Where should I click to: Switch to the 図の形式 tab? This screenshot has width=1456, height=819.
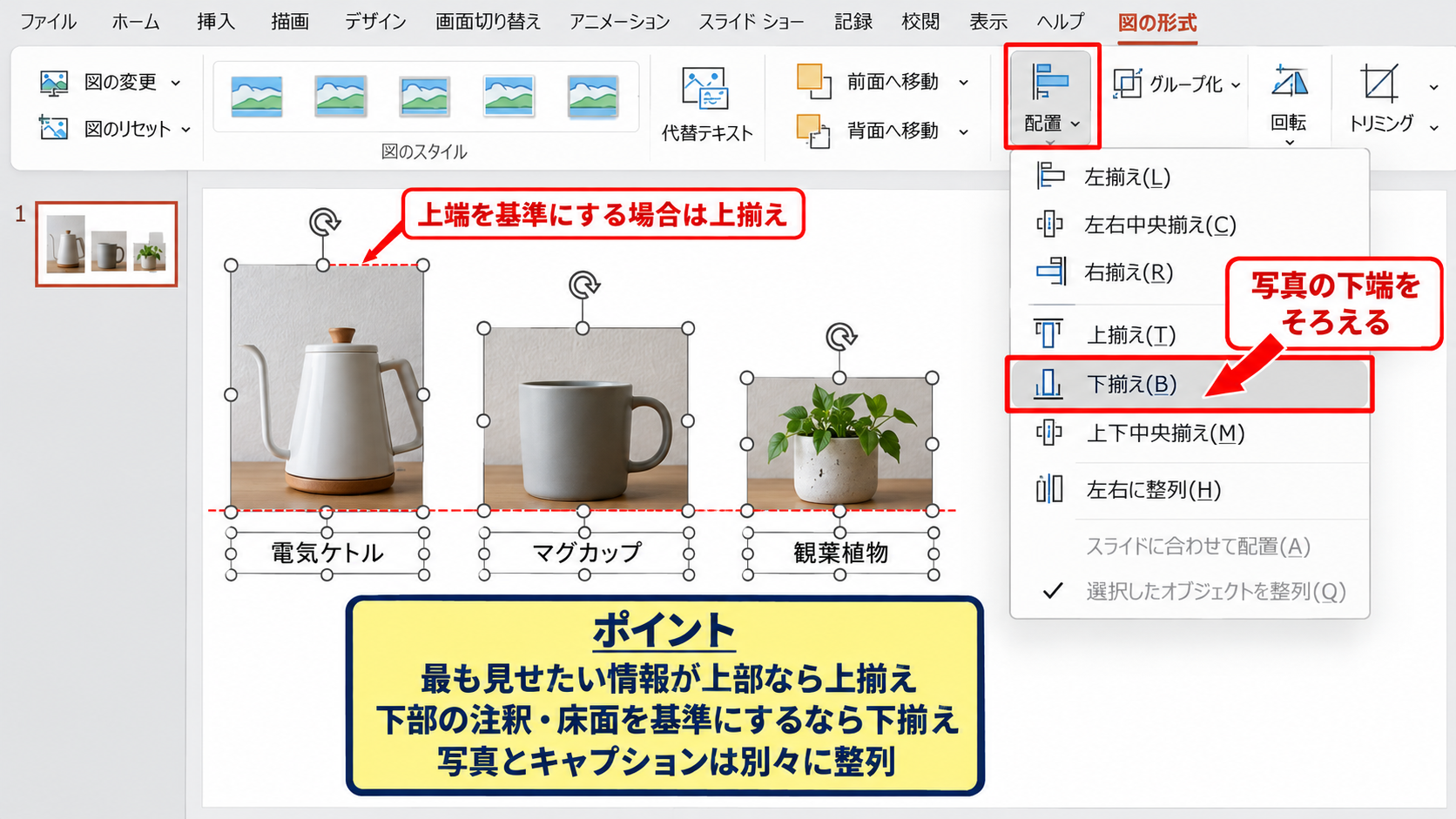coord(1157,23)
